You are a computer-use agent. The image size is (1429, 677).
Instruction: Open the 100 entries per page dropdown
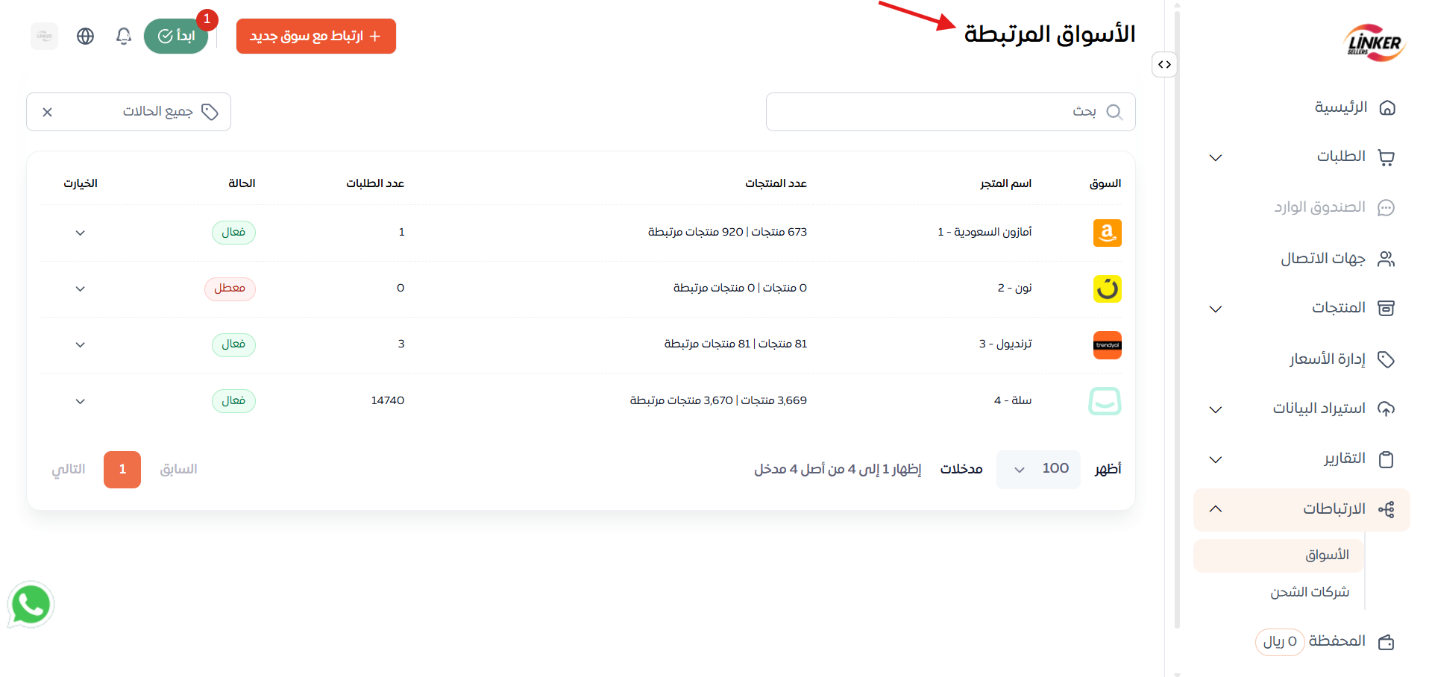click(1038, 469)
